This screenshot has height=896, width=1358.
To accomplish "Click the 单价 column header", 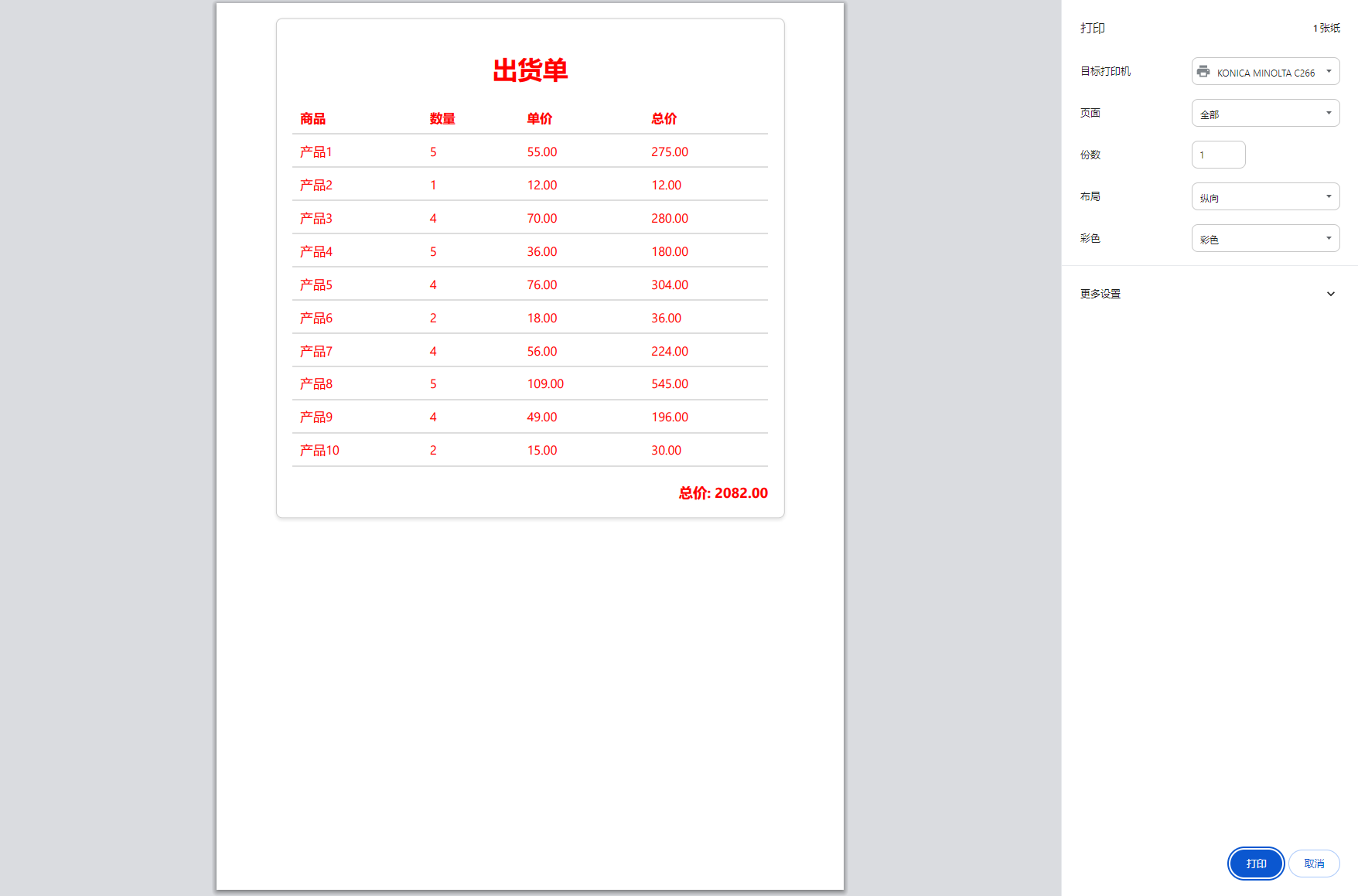I will pyautogui.click(x=540, y=118).
